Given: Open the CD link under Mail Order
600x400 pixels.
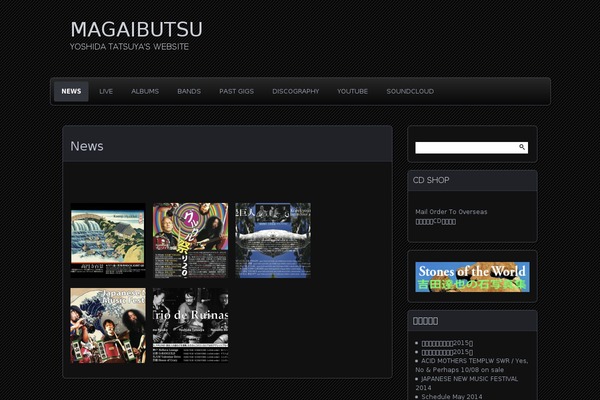Looking at the screenshot, I should coord(435,221).
